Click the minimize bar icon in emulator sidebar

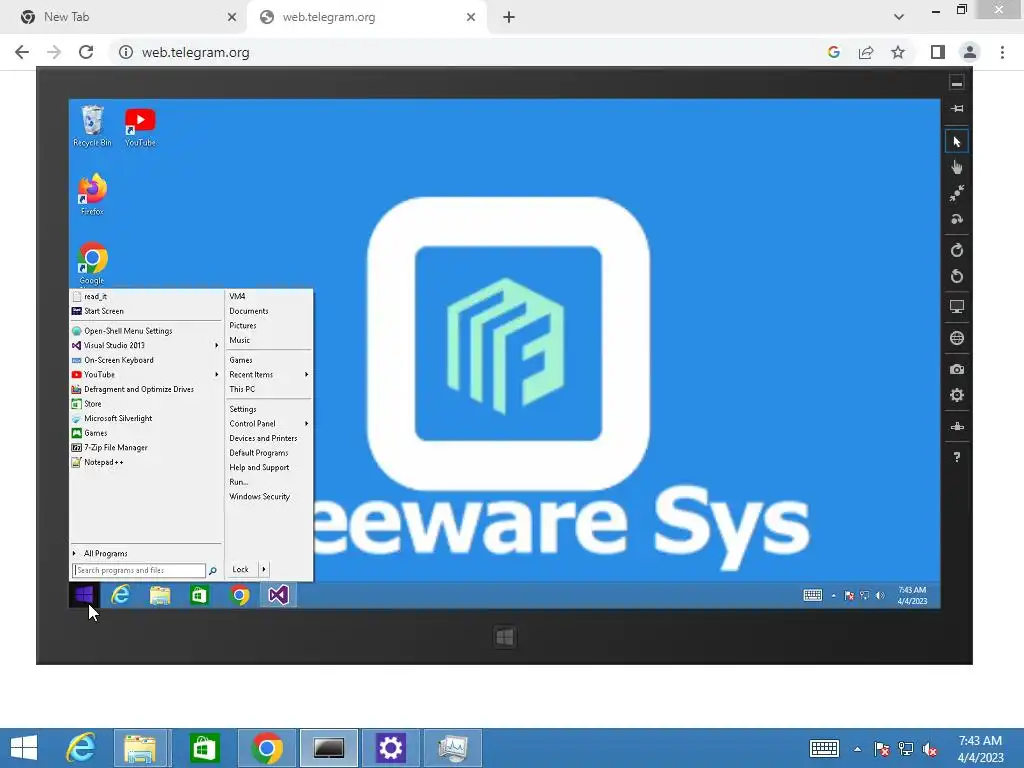tap(957, 83)
